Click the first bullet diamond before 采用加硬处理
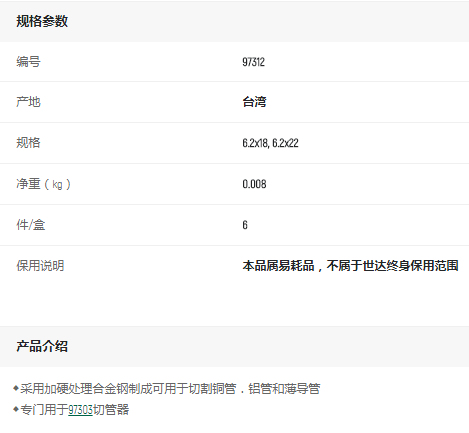 (16, 388)
